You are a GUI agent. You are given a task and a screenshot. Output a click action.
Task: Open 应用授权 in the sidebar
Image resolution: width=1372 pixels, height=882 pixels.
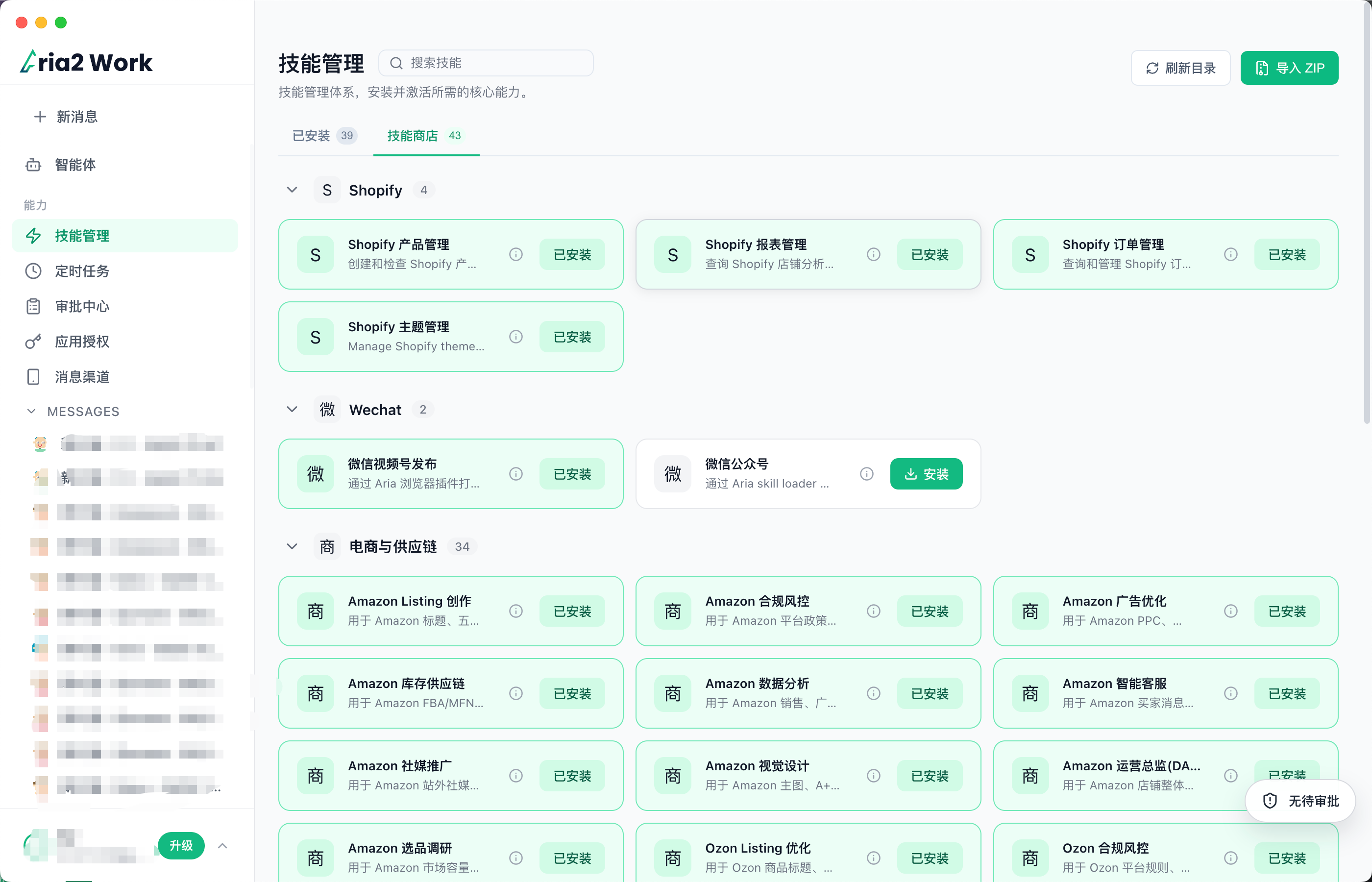tap(125, 342)
